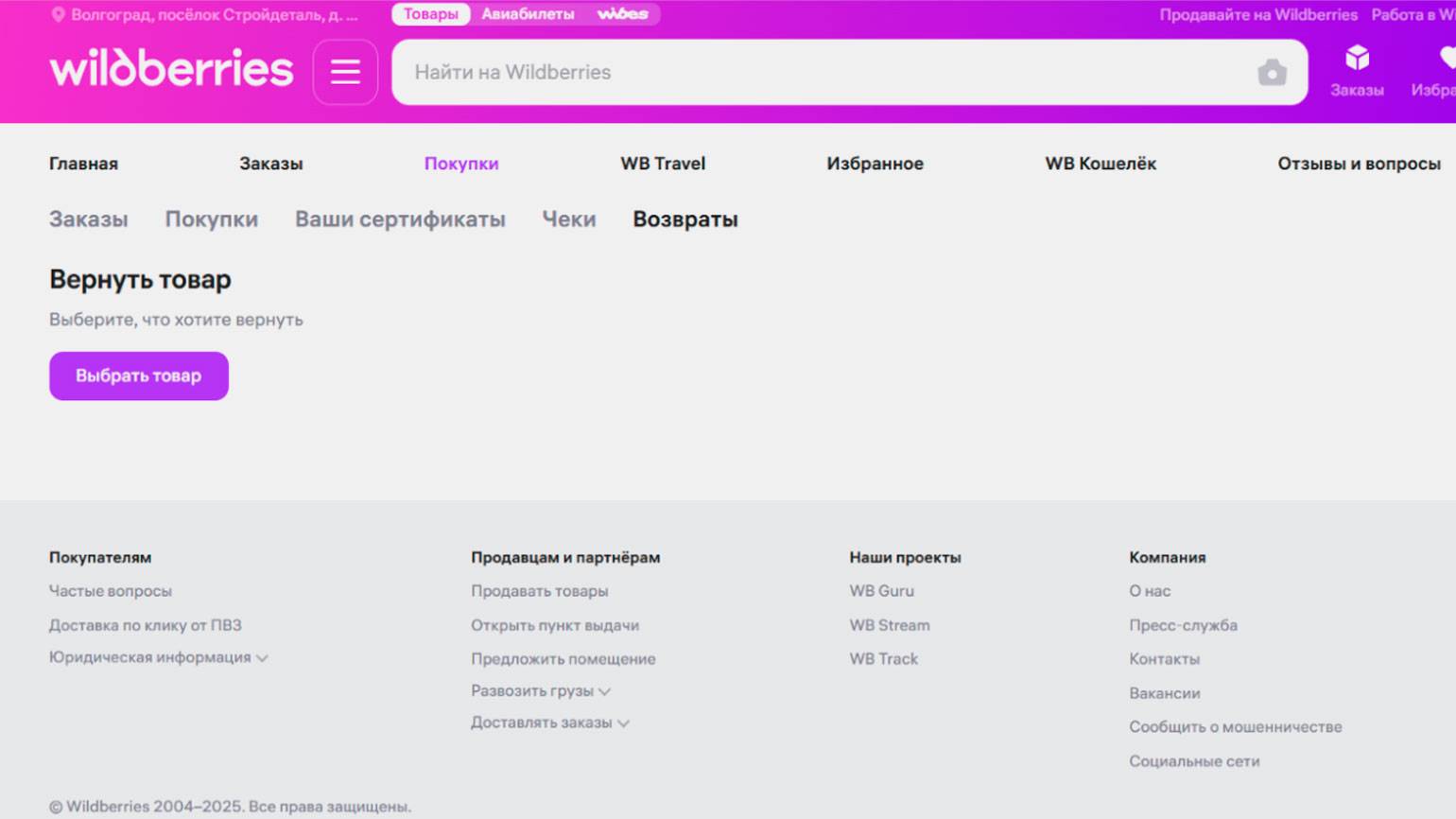Focus the Найти на Wildberries search field
1456x819 pixels.
[849, 72]
